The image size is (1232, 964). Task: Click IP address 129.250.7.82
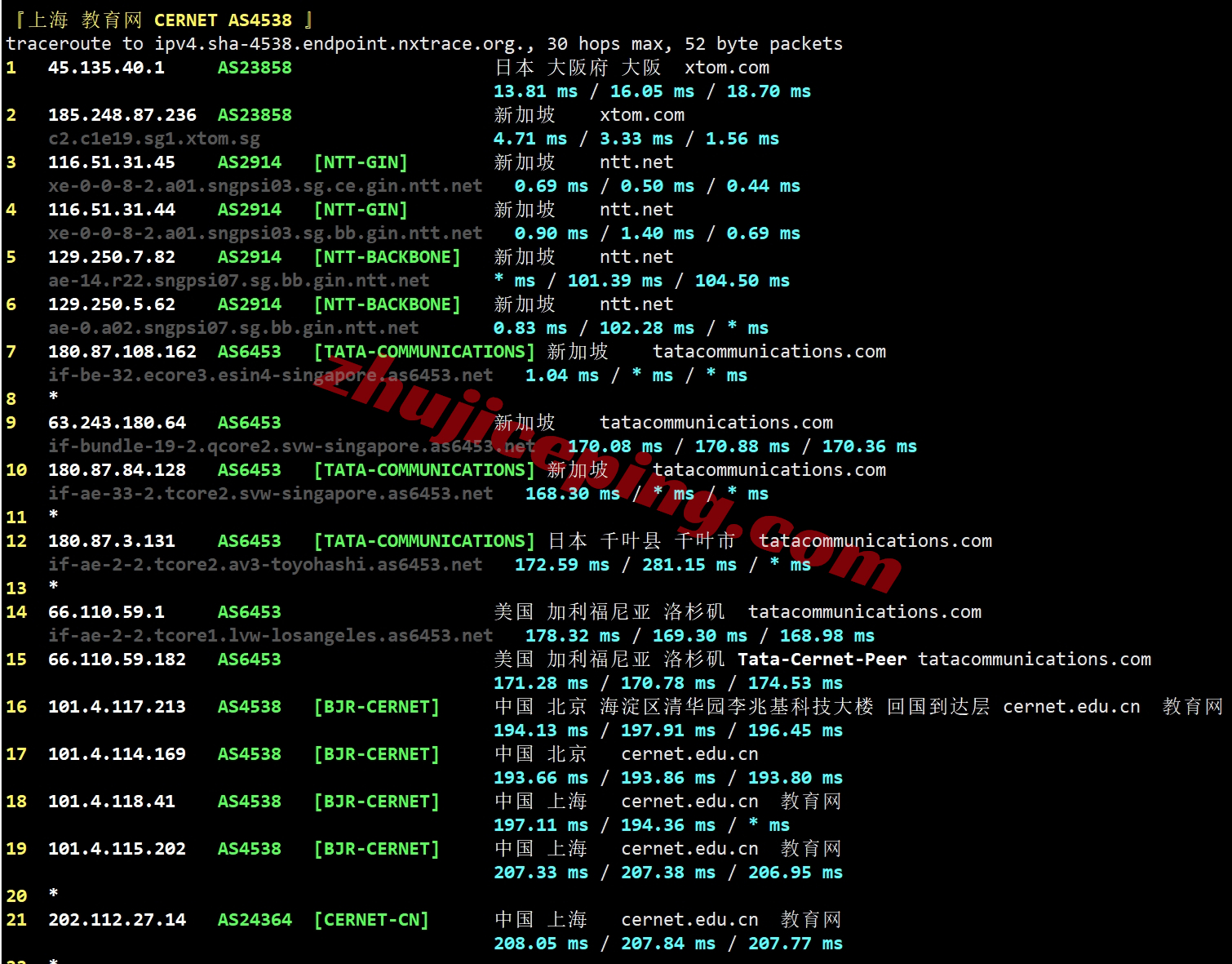coord(112,256)
